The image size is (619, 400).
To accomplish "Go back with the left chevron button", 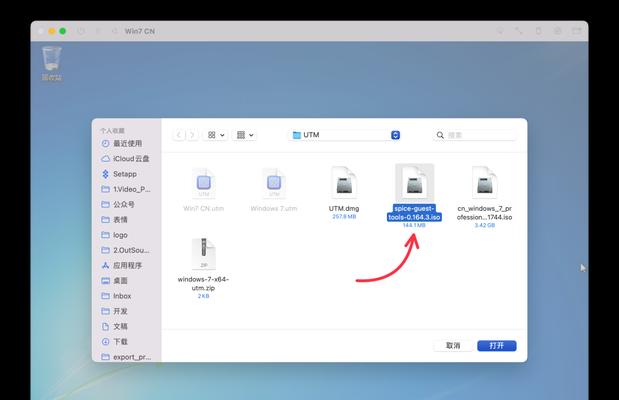I will 179,135.
